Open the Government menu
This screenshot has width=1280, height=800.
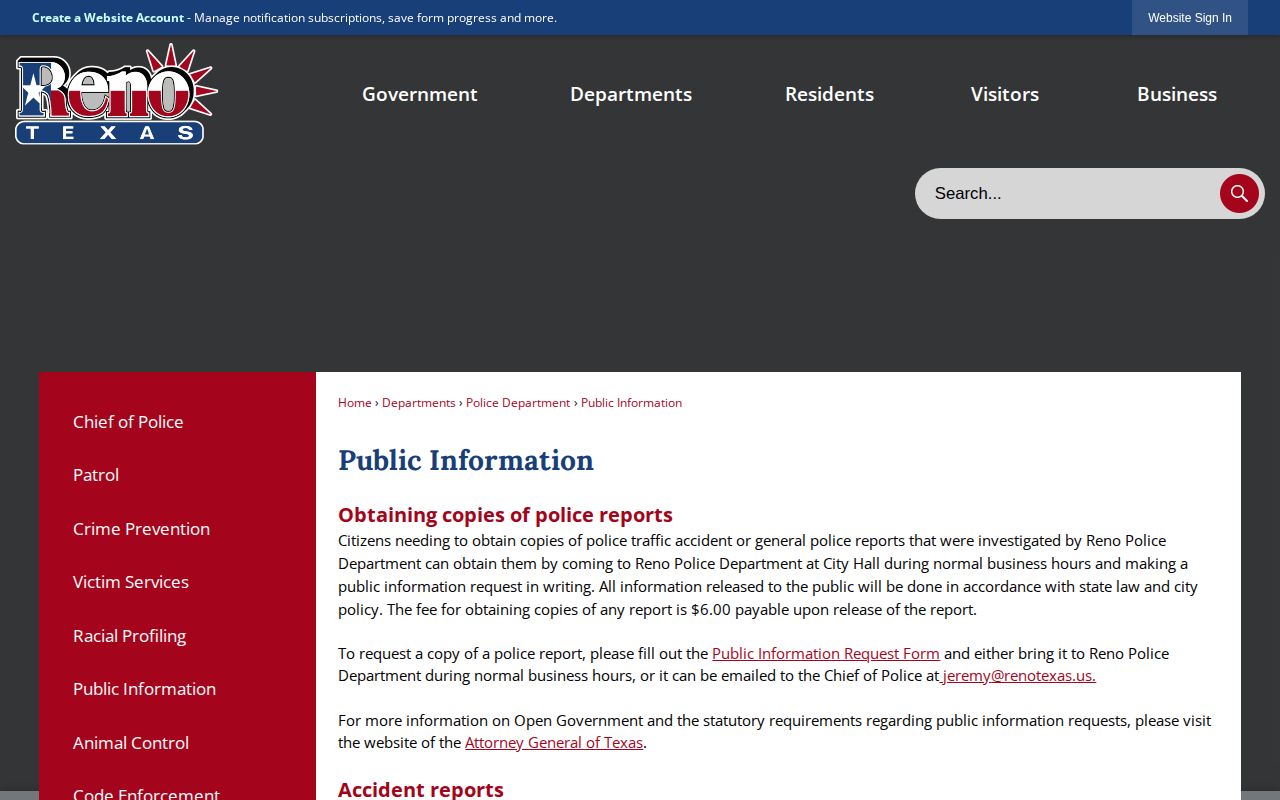pyautogui.click(x=420, y=94)
